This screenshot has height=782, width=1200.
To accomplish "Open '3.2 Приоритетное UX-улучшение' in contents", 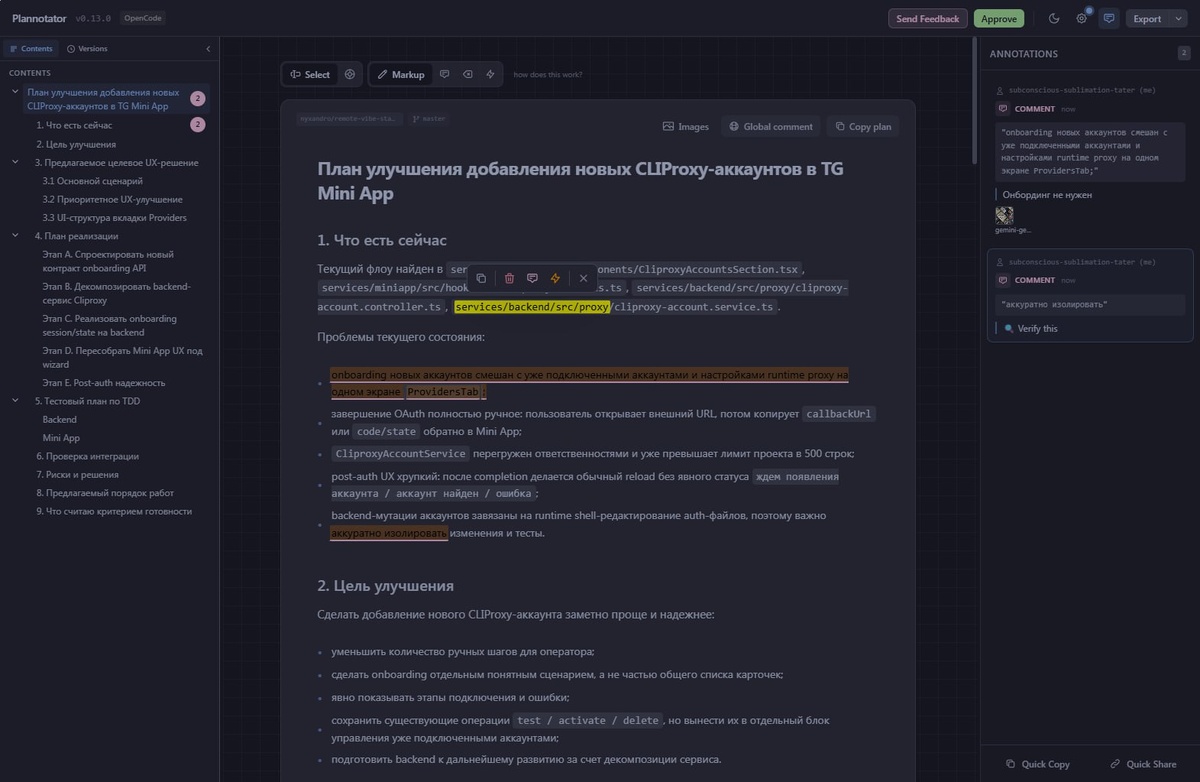I will 112,199.
